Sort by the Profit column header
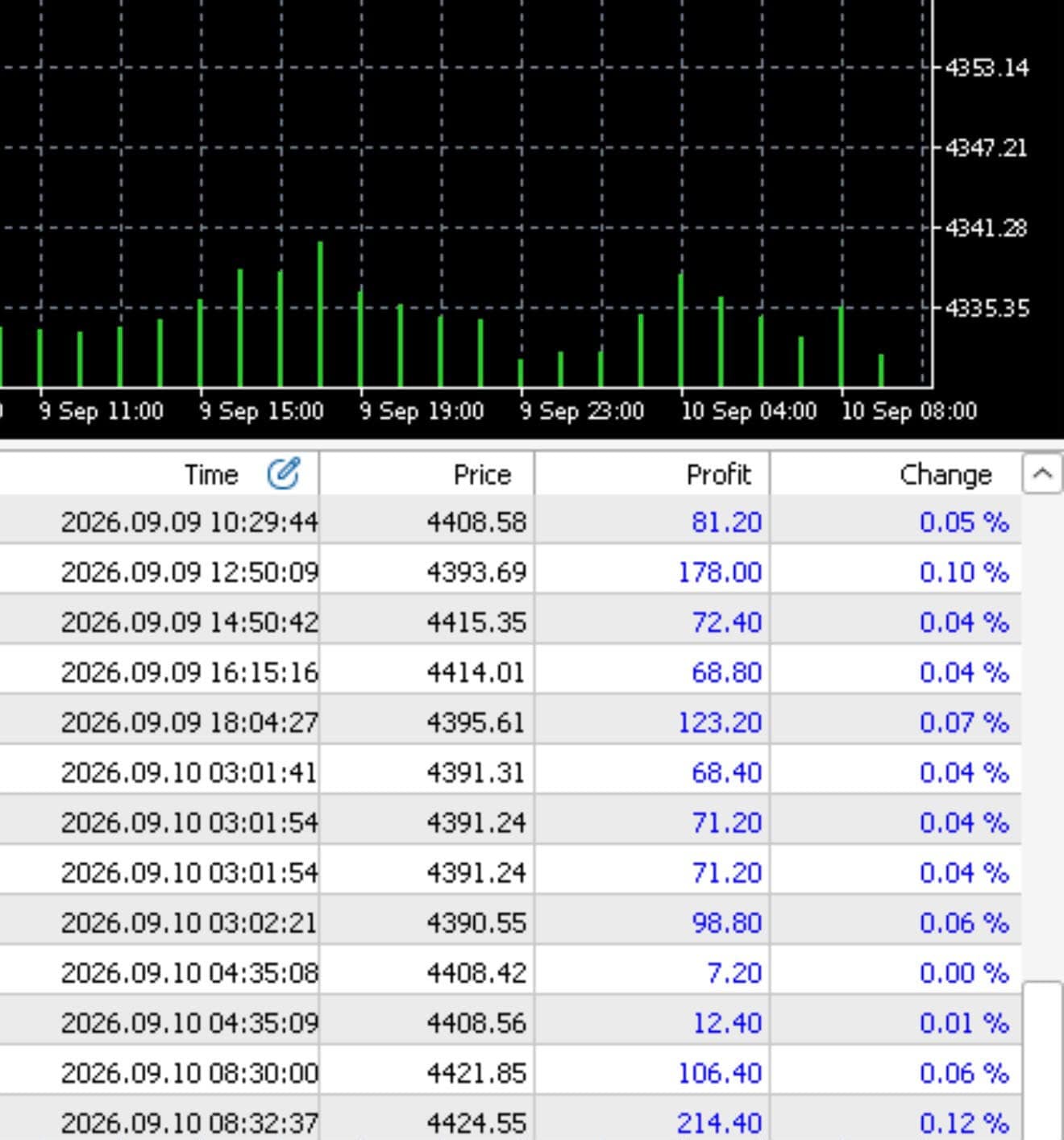1064x1140 pixels. click(718, 474)
